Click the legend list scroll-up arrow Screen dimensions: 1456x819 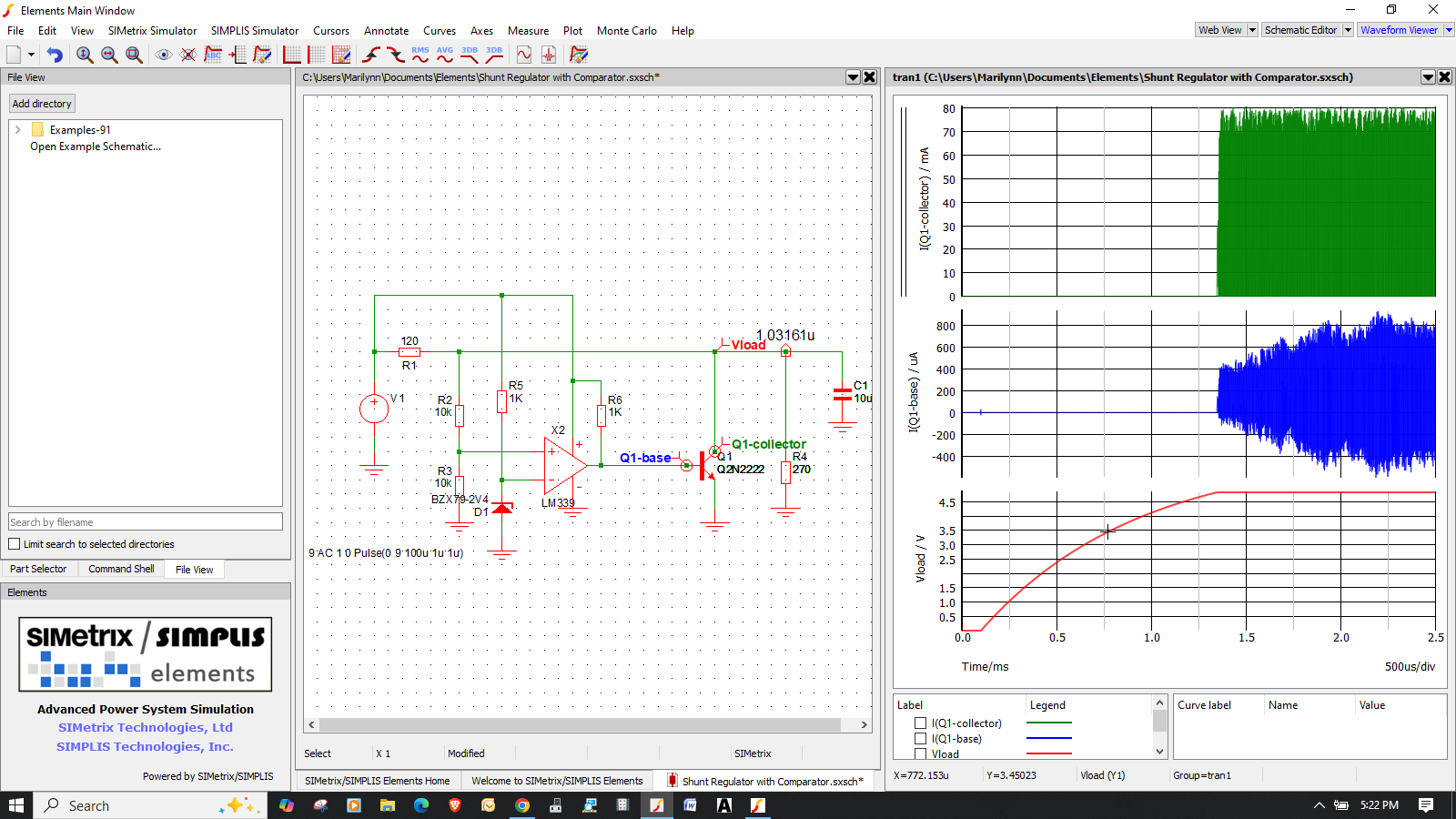coord(1159,703)
